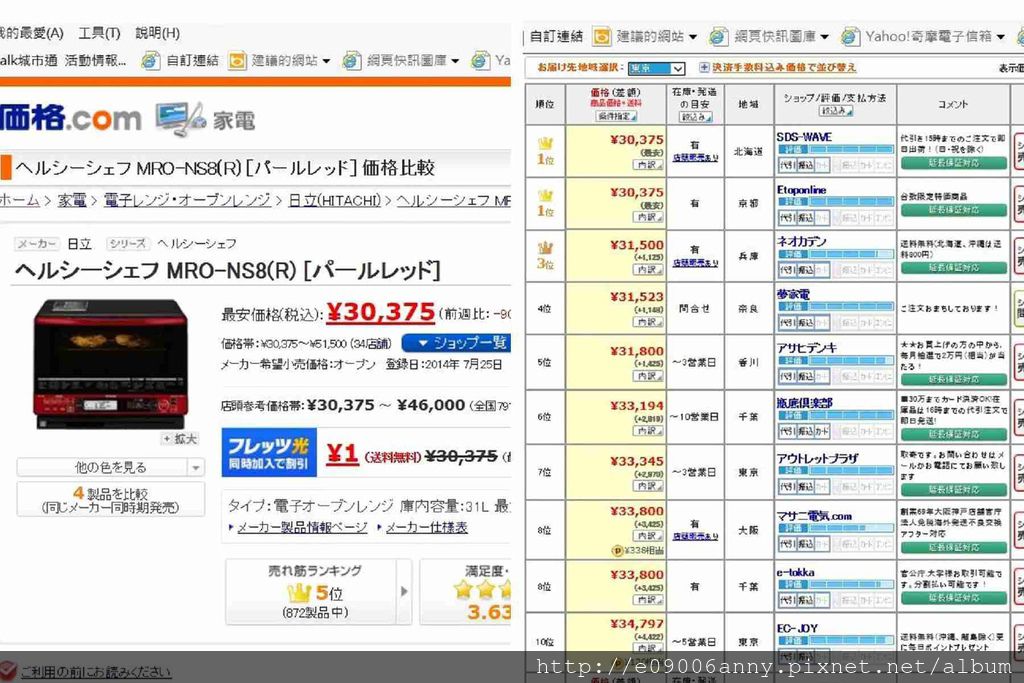Screen dimensions: 1024x683
Task: Click 延長保証対応 button in アサヒデンキ row
Action: click(x=953, y=379)
